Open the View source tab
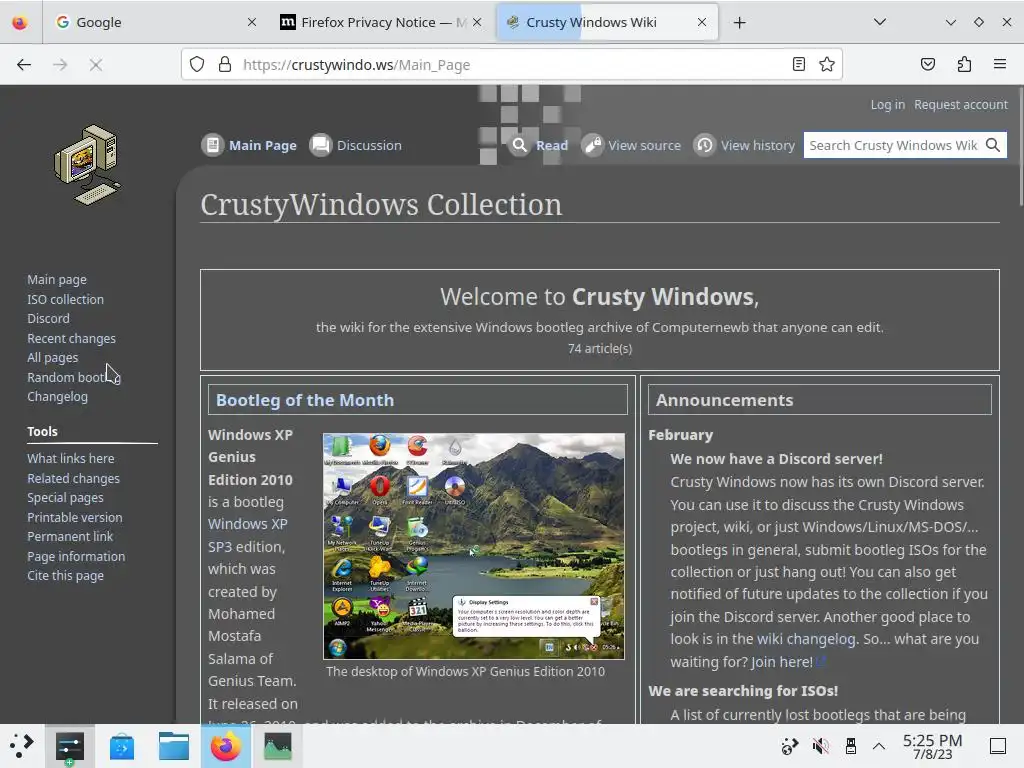The image size is (1024, 768). pos(632,145)
